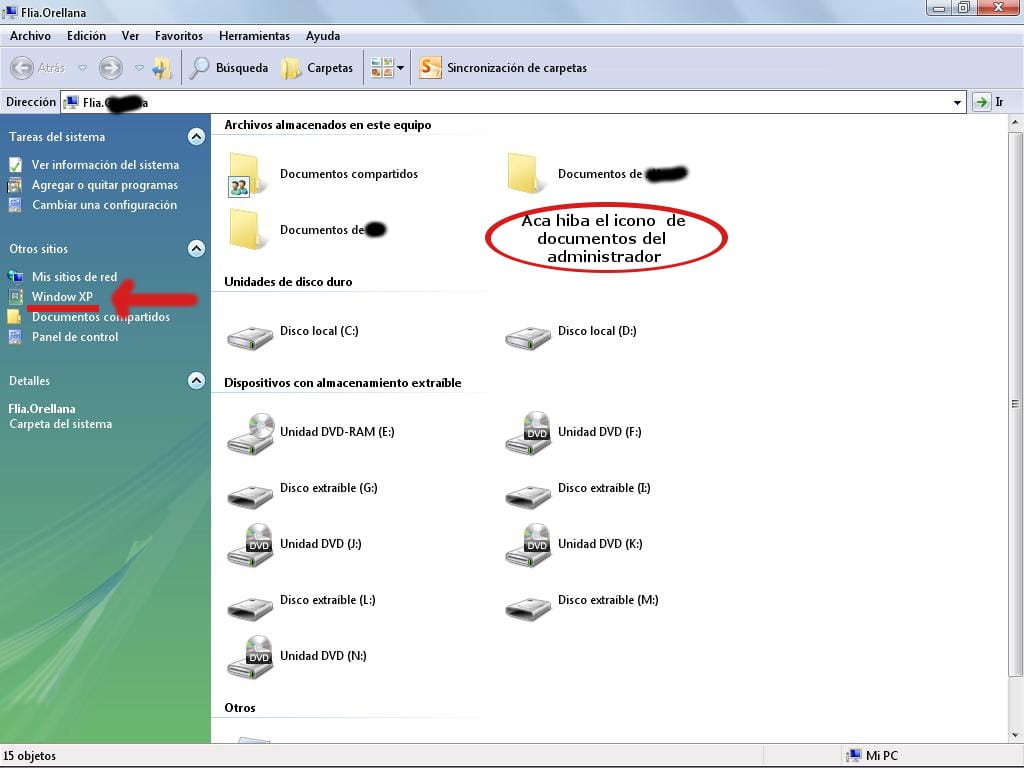Image resolution: width=1024 pixels, height=768 pixels.
Task: Select the Documentos compartidos shared folder icon
Action: (x=248, y=174)
